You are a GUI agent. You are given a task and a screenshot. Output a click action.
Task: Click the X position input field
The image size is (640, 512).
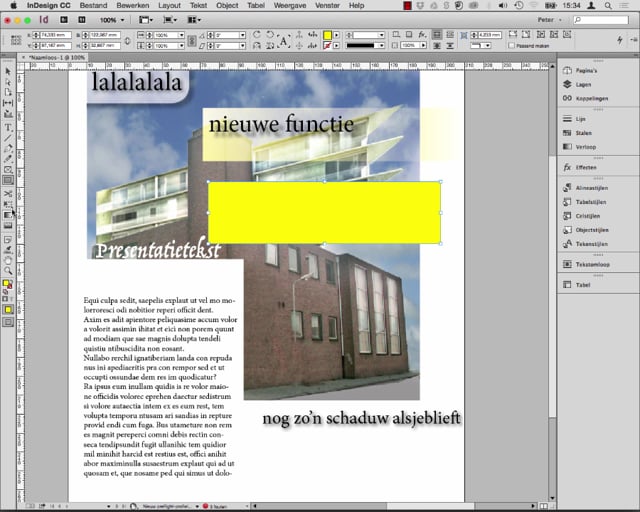tap(54, 35)
